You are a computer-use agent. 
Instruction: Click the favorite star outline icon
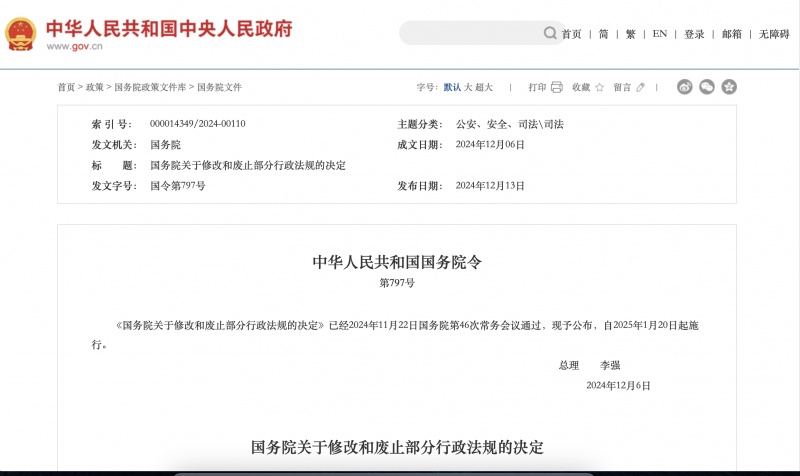(599, 87)
